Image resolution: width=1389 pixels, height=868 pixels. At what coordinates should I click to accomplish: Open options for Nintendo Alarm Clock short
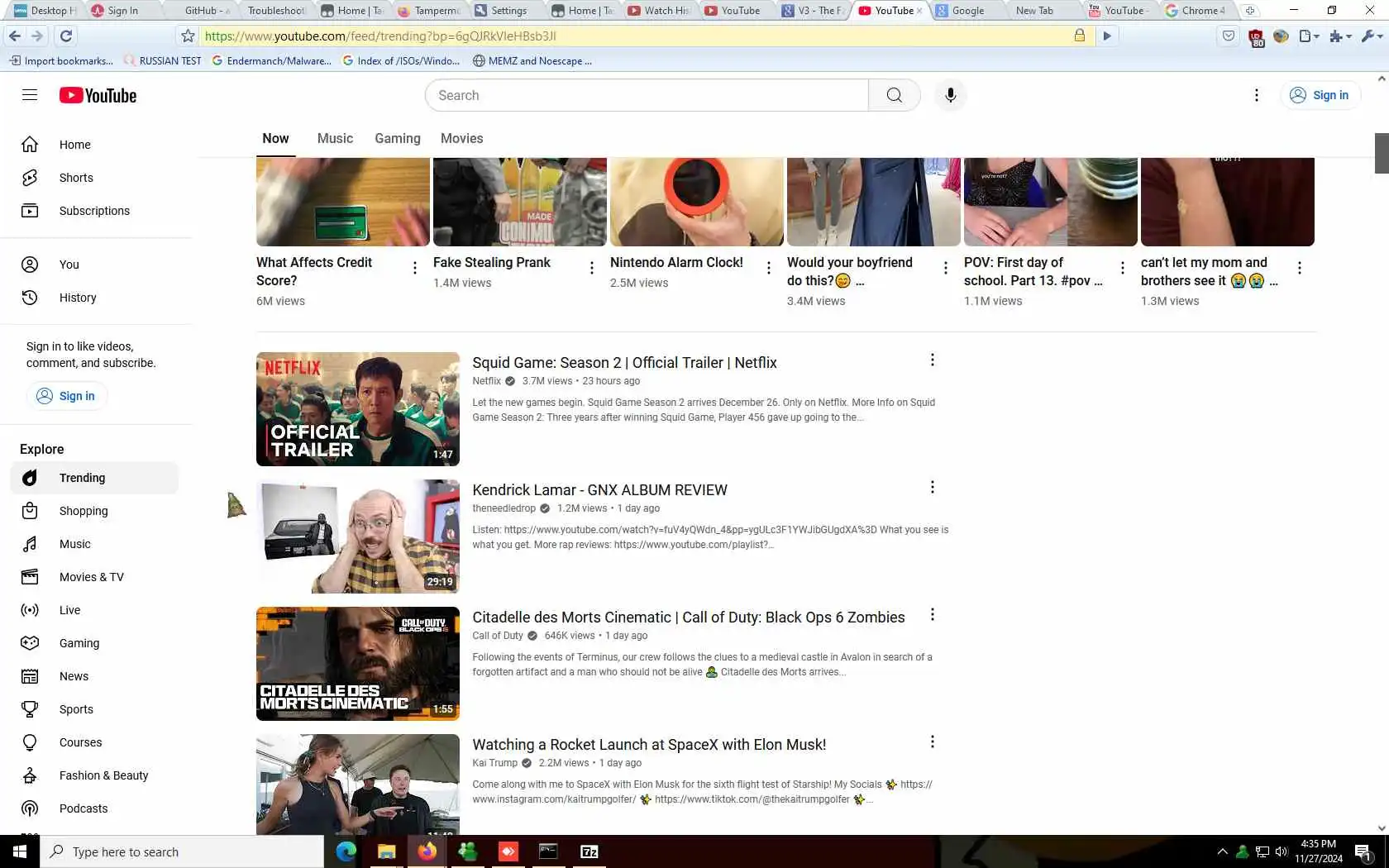click(x=769, y=268)
